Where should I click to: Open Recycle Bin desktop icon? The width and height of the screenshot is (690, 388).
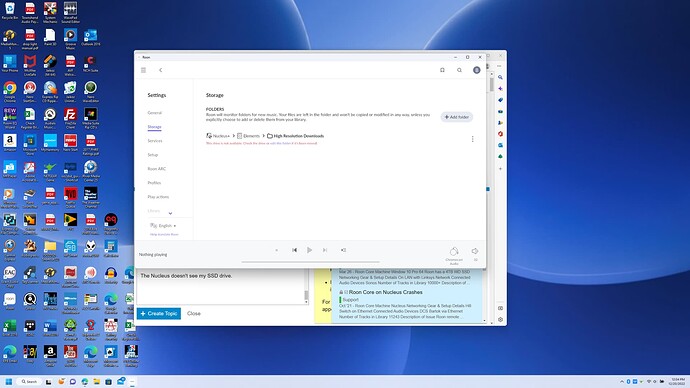[10, 11]
